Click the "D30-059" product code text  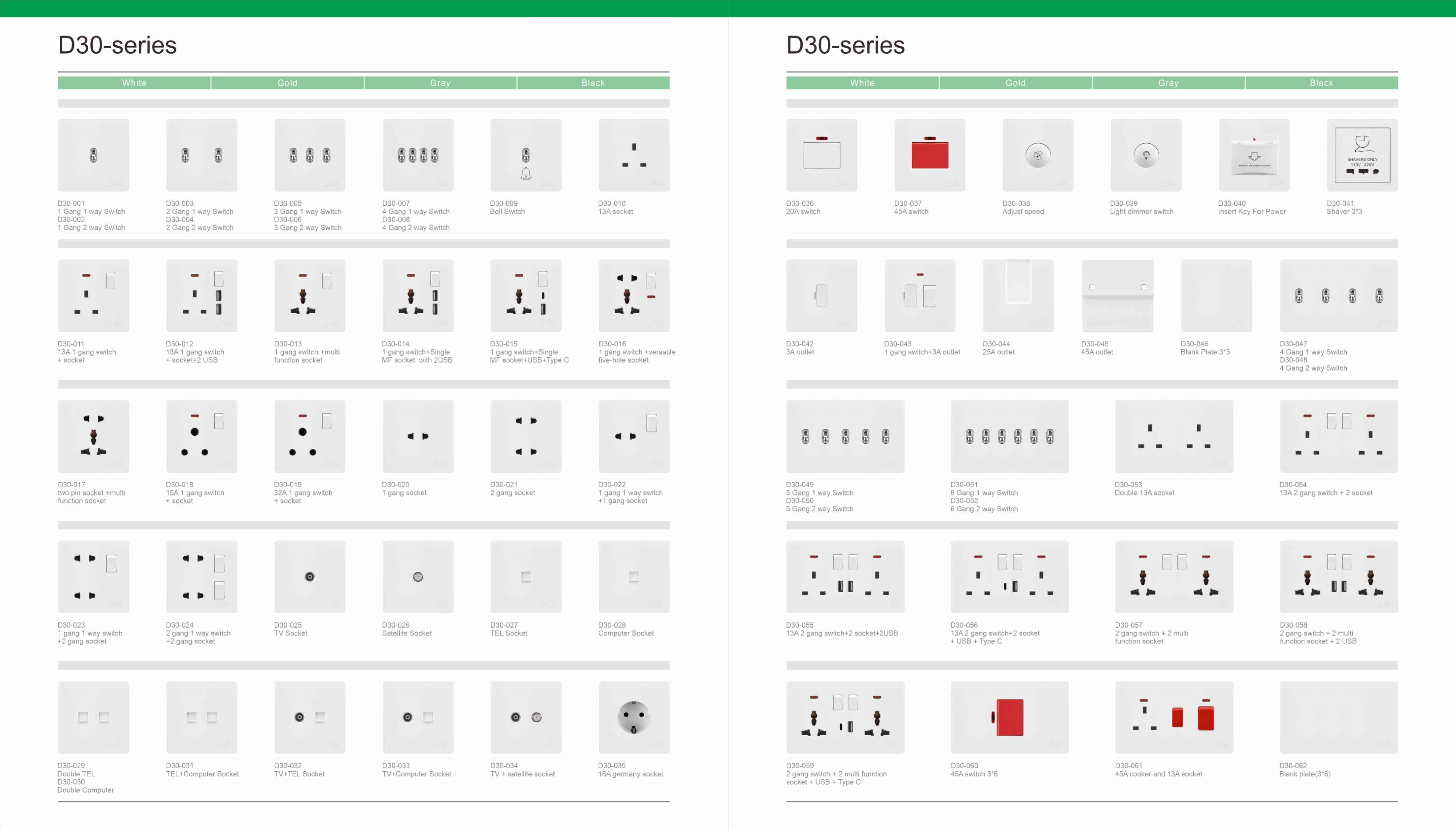[800, 766]
